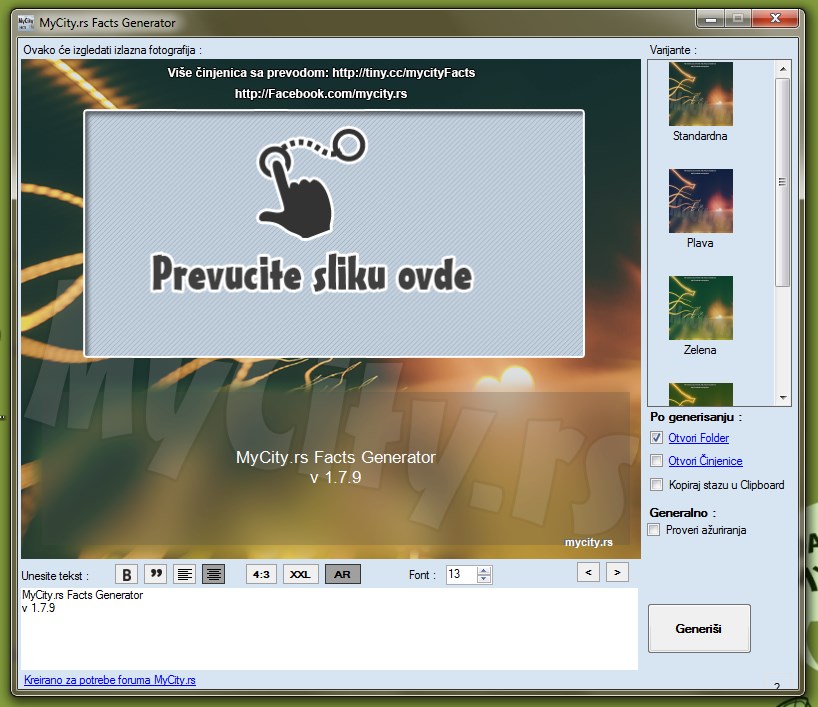Select the Zelena variant thumbnail
Image resolution: width=818 pixels, height=707 pixels.
(x=701, y=308)
